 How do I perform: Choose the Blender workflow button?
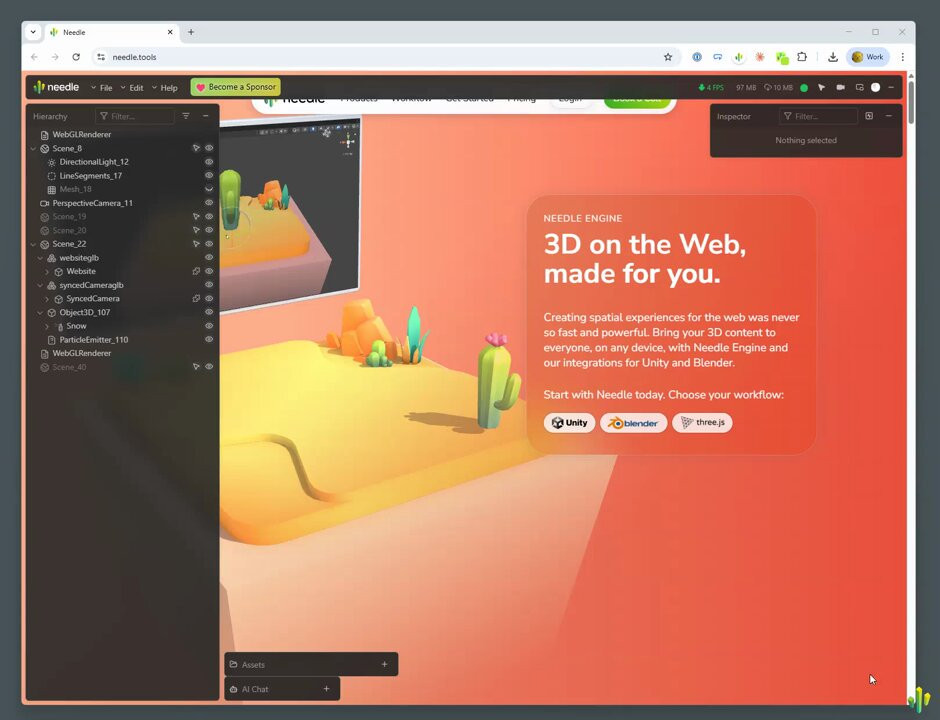(634, 423)
